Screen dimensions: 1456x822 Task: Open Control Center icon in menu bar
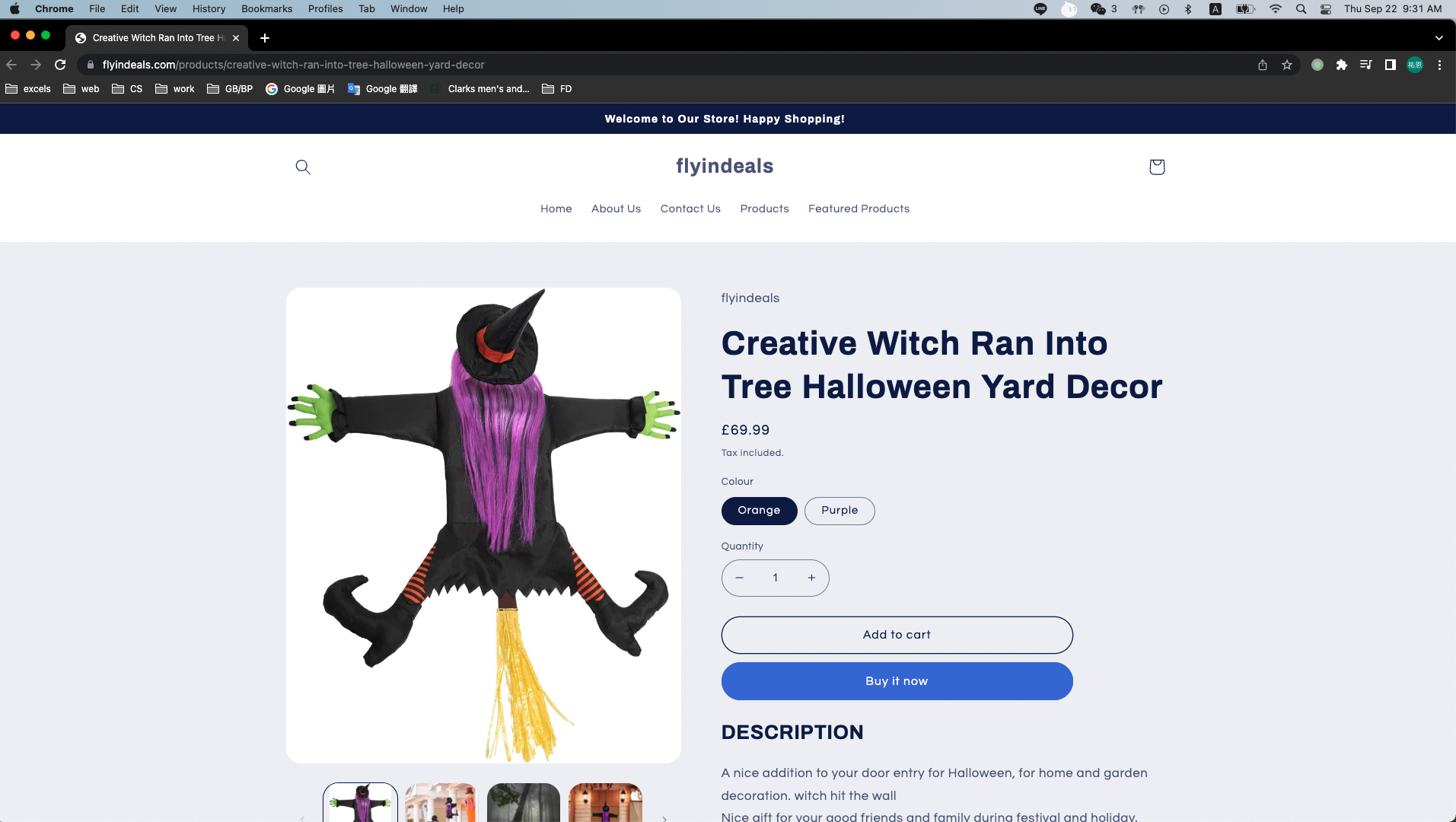(x=1326, y=9)
